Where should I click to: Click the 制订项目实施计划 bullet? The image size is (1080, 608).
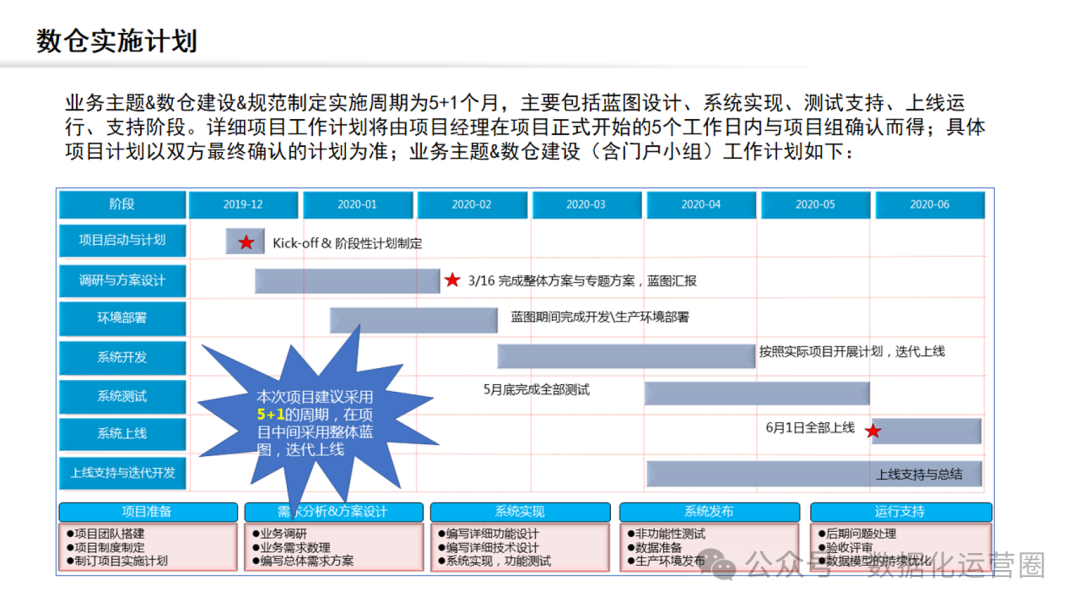(x=117, y=560)
